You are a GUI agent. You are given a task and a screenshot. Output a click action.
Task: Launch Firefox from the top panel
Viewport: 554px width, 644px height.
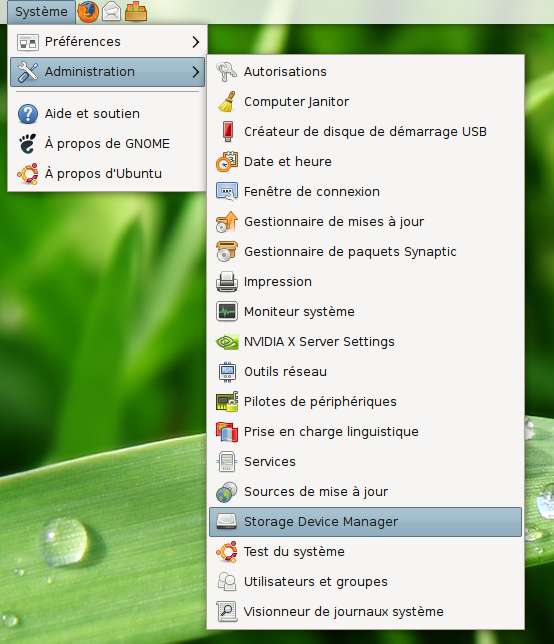pos(88,12)
